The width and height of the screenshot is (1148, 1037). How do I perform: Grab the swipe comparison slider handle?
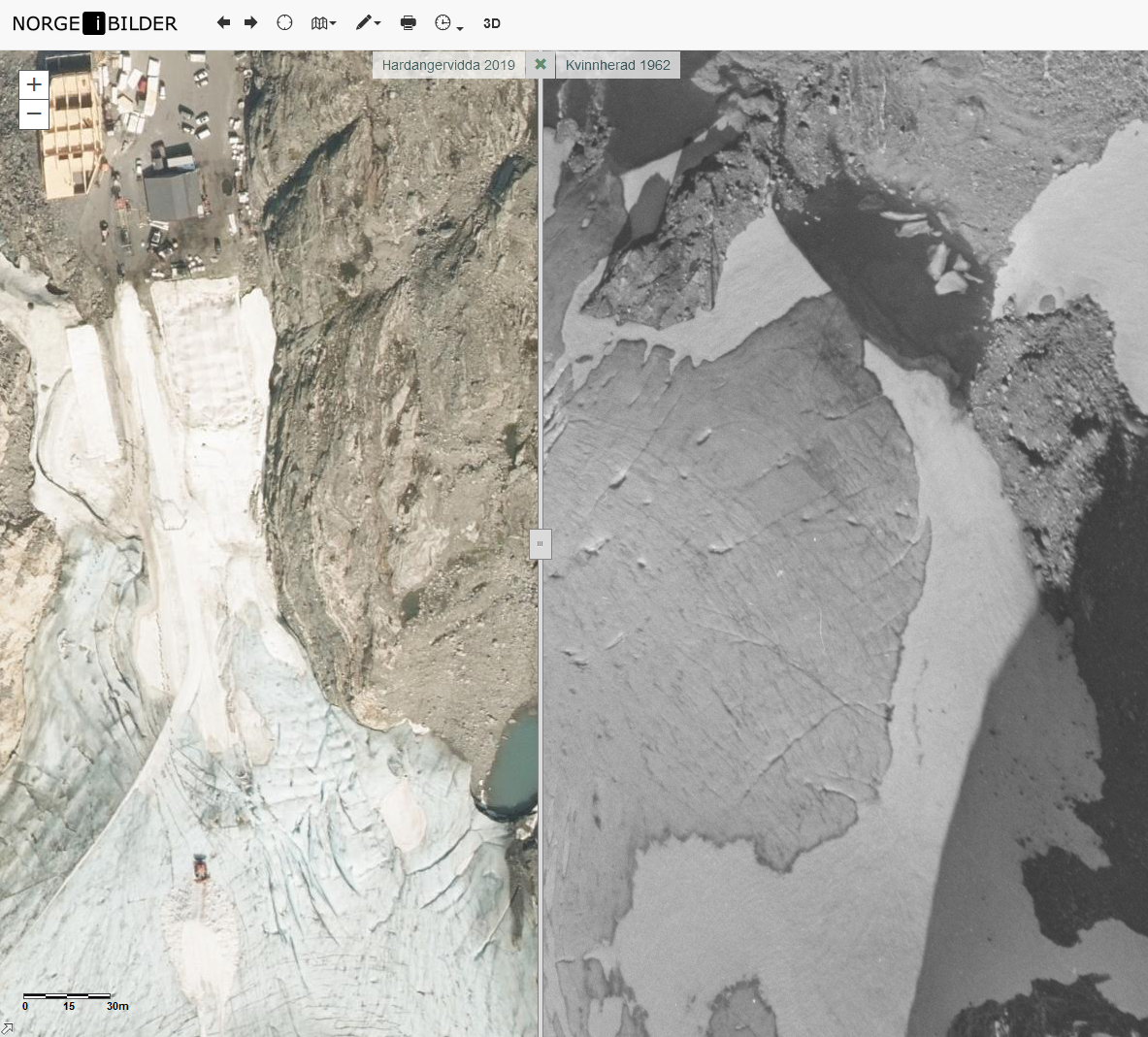(541, 544)
